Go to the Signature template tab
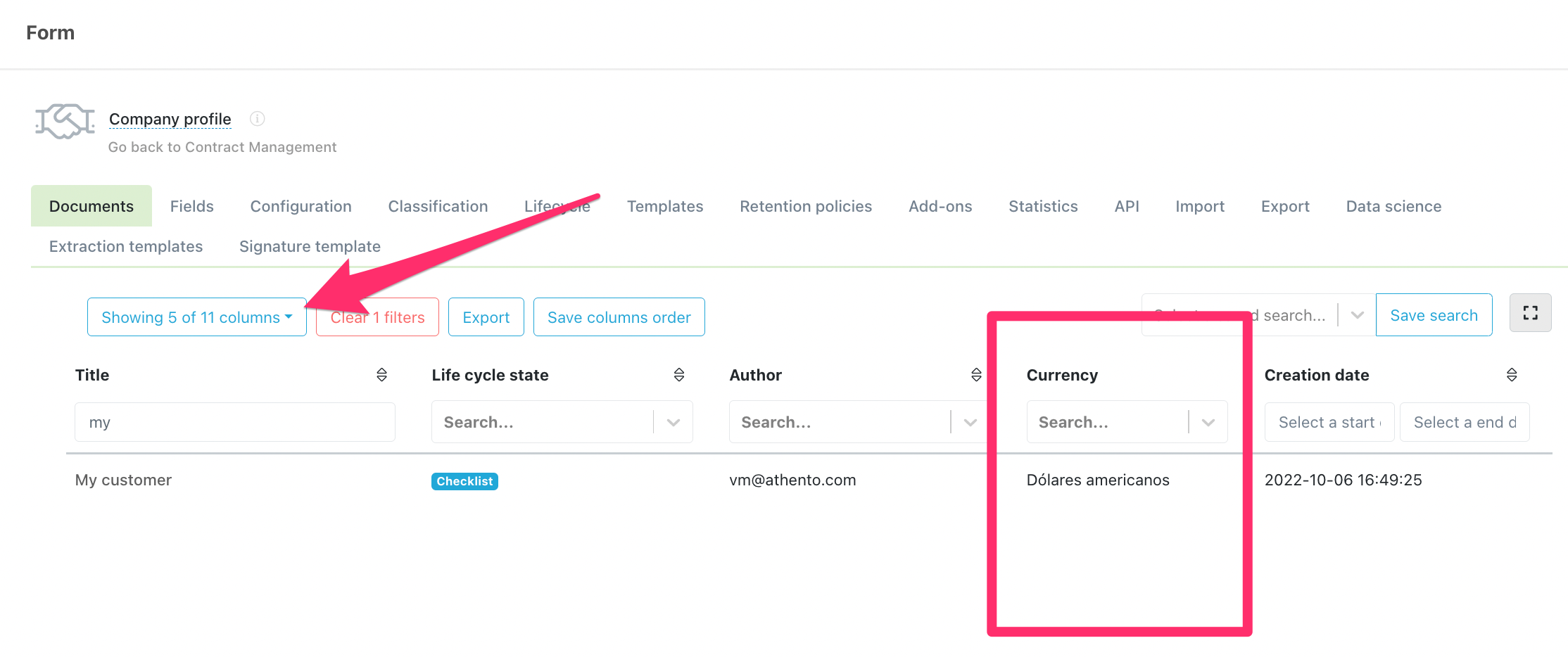The image size is (1568, 657). [310, 246]
